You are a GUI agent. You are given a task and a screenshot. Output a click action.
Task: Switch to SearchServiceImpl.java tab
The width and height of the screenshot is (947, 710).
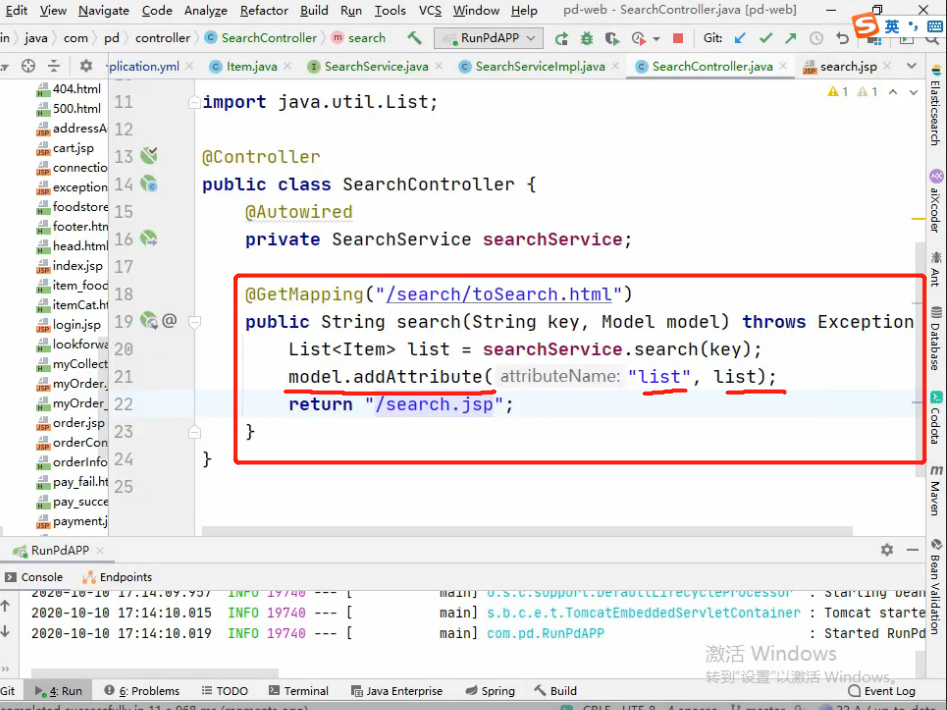(540, 66)
